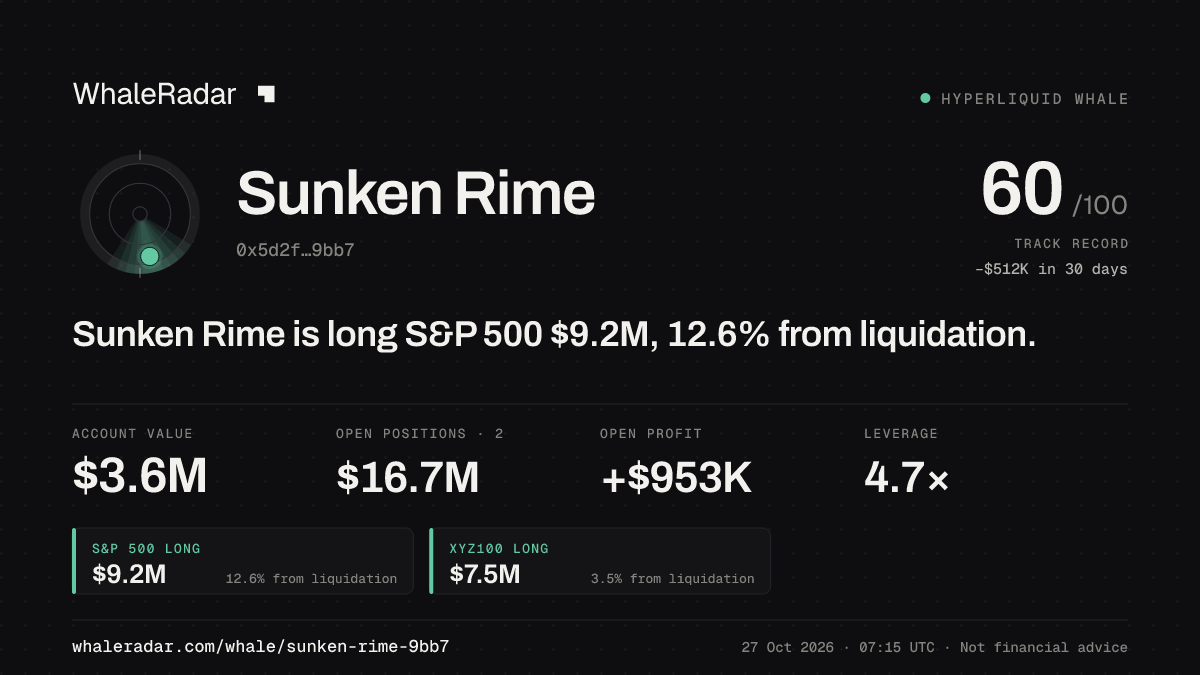The image size is (1200, 675).
Task: Click the TRACK RECORD label
Action: point(1071,244)
